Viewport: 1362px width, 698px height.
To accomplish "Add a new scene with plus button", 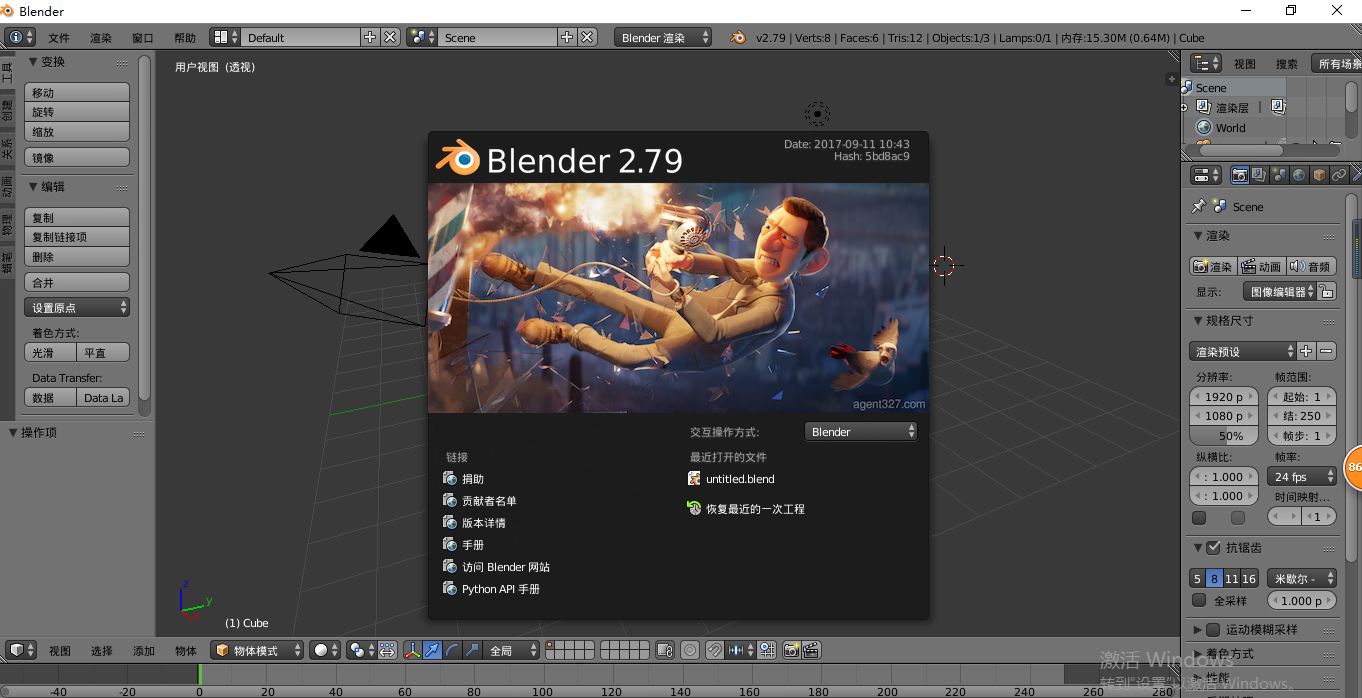I will tap(567, 37).
